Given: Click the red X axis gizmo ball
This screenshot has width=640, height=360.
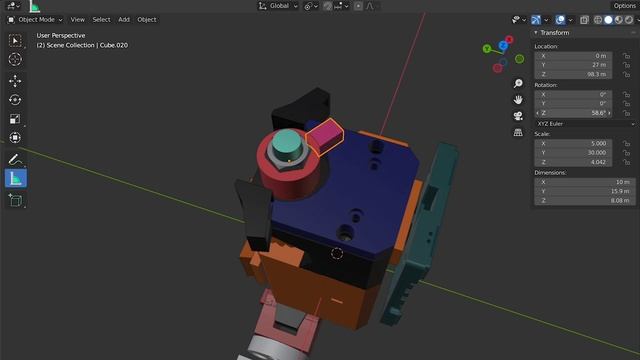Looking at the screenshot, I should pyautogui.click(x=509, y=40).
